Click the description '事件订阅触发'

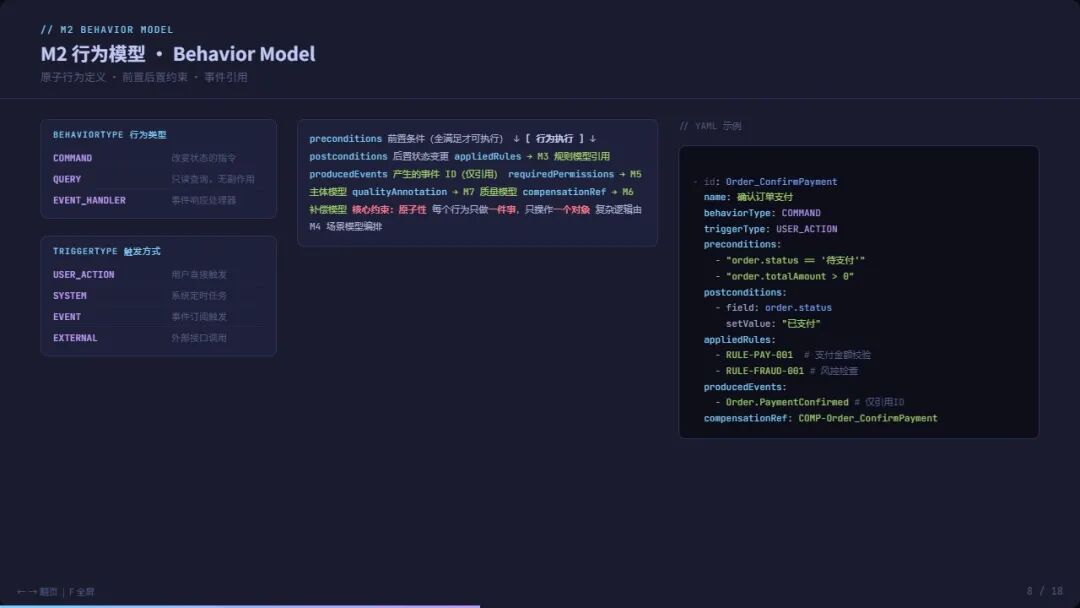point(199,317)
